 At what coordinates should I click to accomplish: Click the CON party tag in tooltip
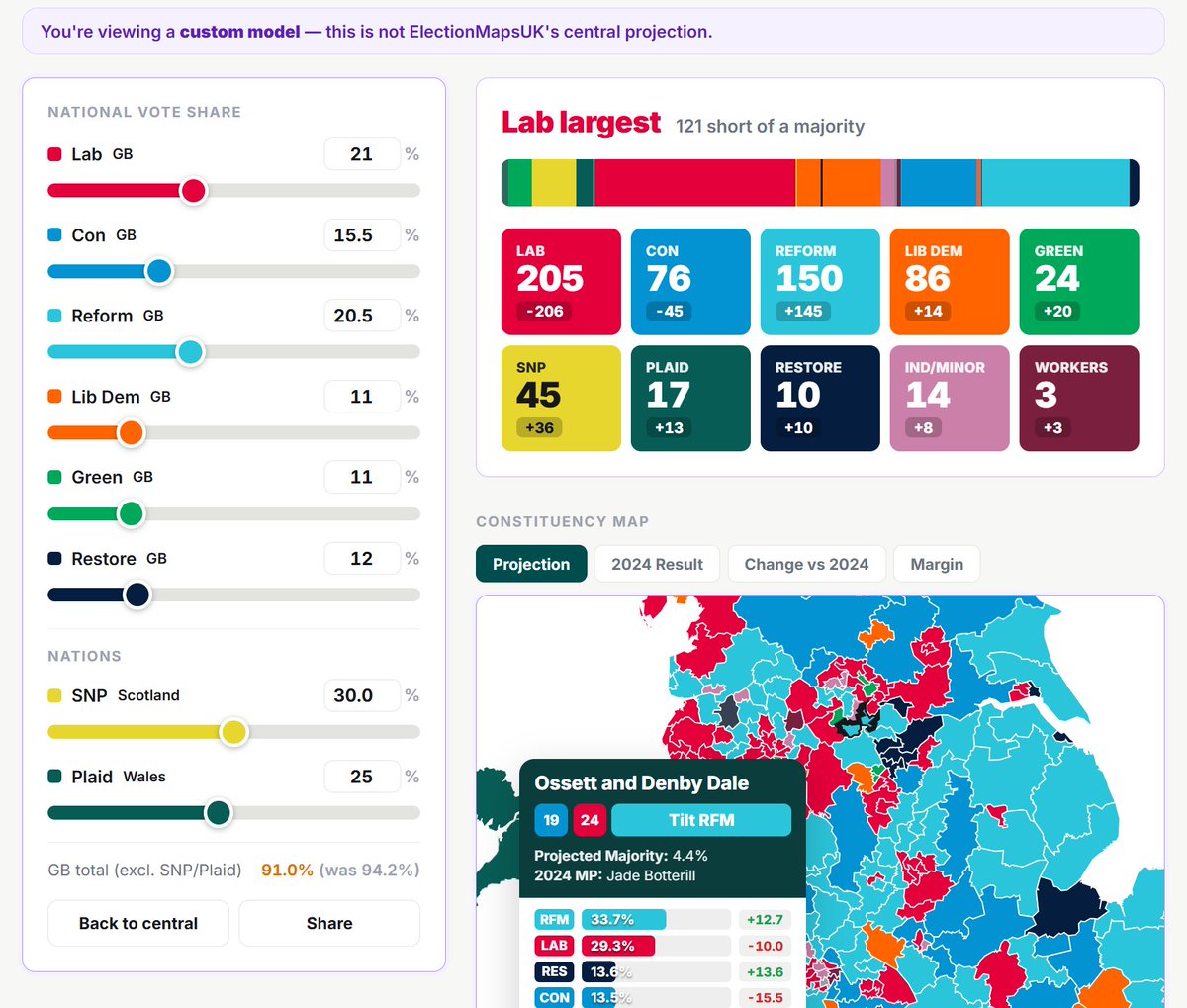[554, 998]
